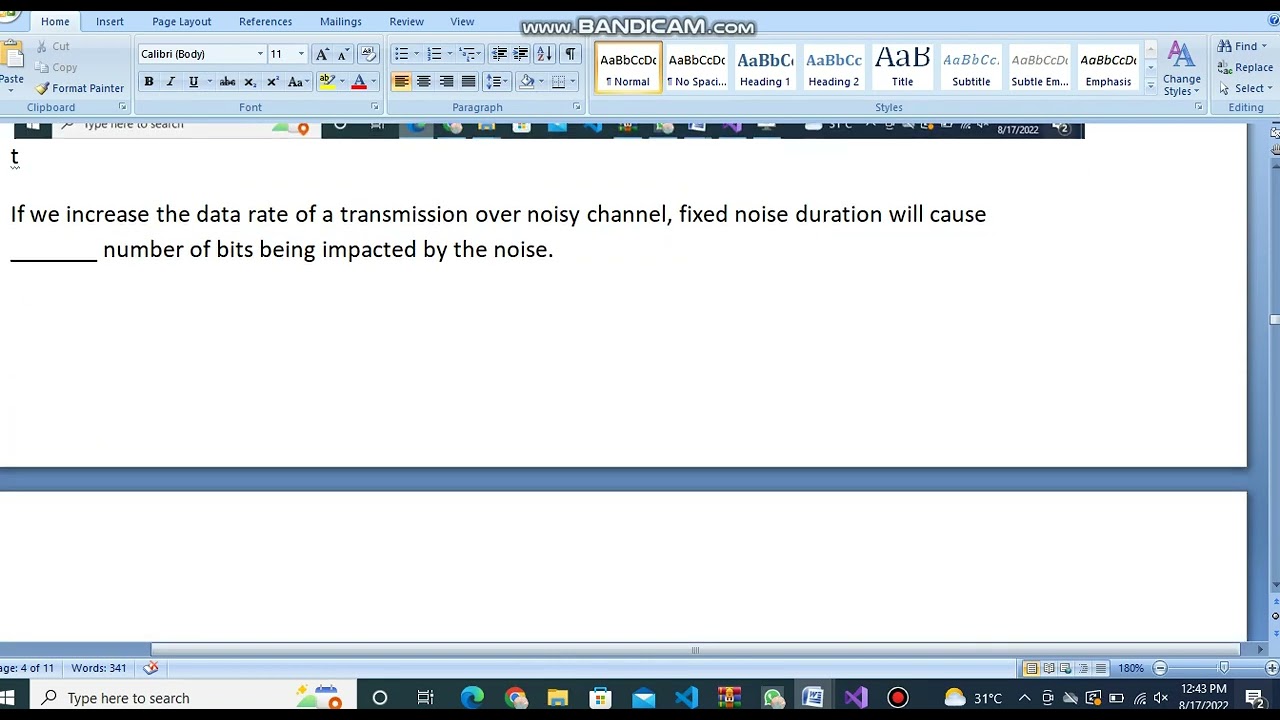
Task: Toggle subscript formatting
Action: pyautogui.click(x=250, y=82)
